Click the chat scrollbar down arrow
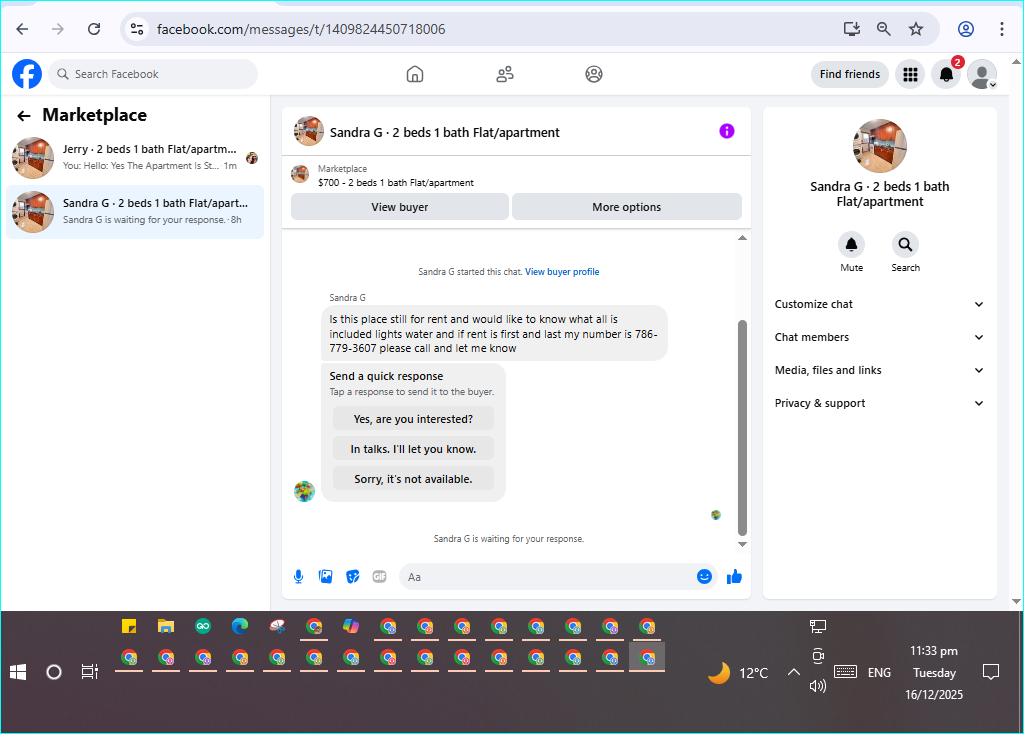The height and width of the screenshot is (734, 1024). tap(742, 544)
